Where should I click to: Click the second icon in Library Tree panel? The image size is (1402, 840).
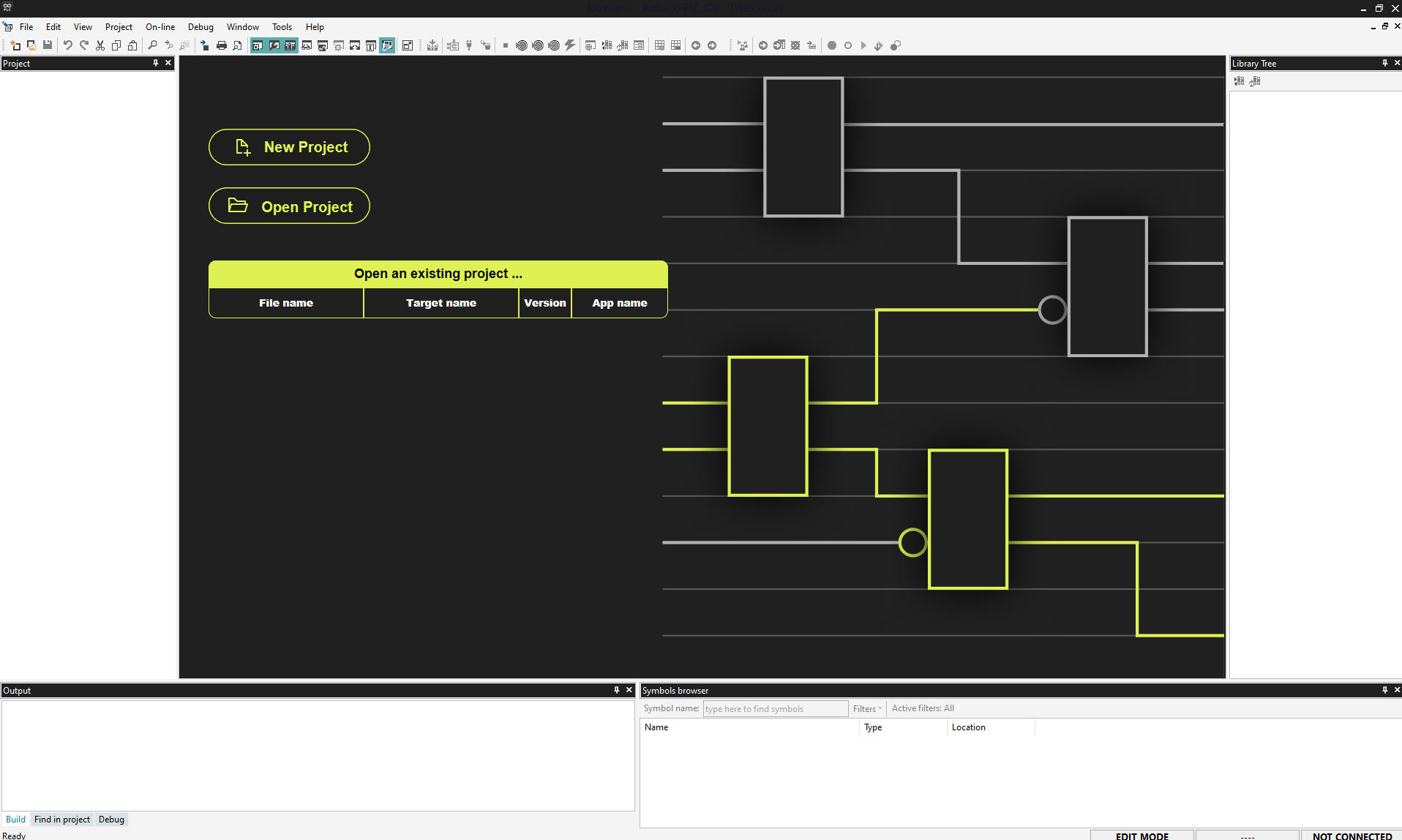point(1255,81)
